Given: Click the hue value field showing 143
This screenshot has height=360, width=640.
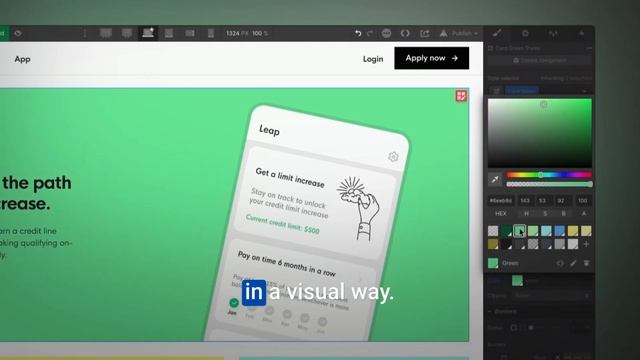Looking at the screenshot, I should (525, 201).
